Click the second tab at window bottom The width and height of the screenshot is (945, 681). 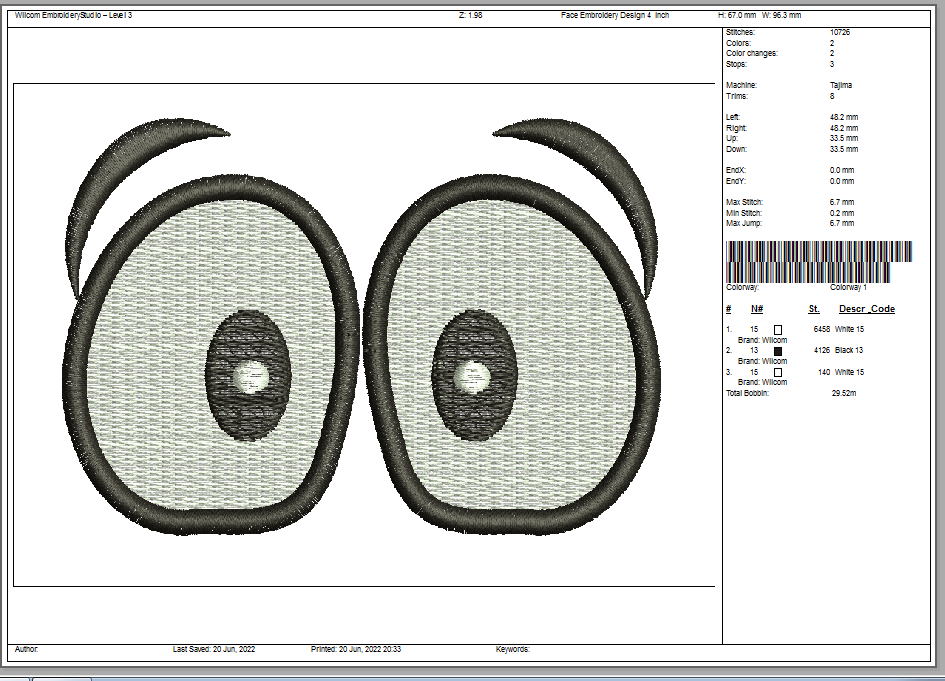pos(61,679)
